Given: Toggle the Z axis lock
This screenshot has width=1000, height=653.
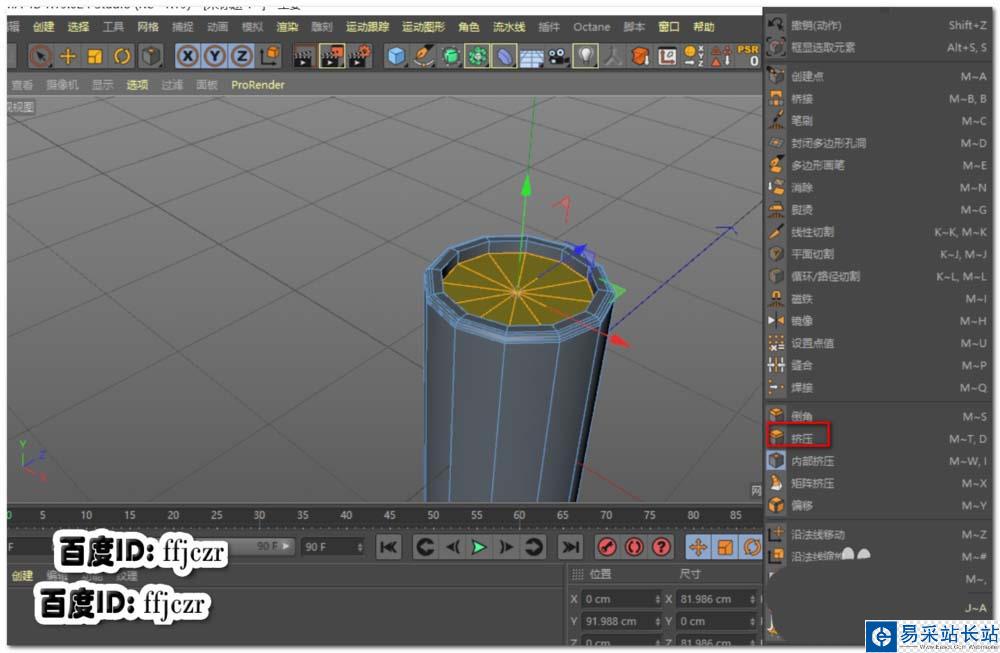Looking at the screenshot, I should [x=241, y=57].
